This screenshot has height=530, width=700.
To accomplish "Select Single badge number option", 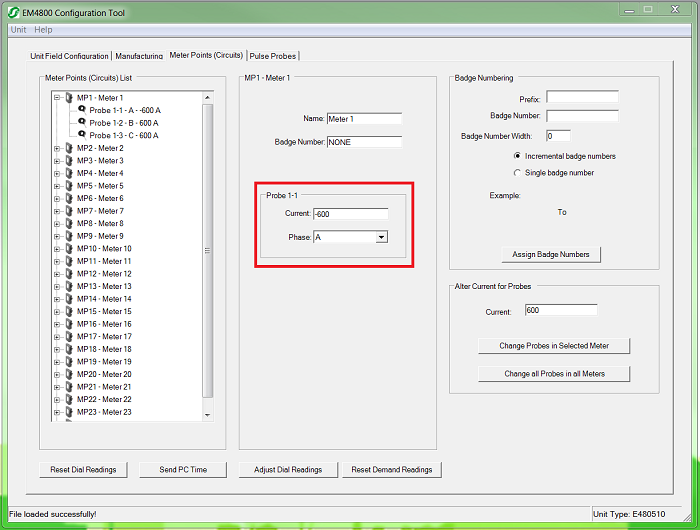I will [x=517, y=172].
